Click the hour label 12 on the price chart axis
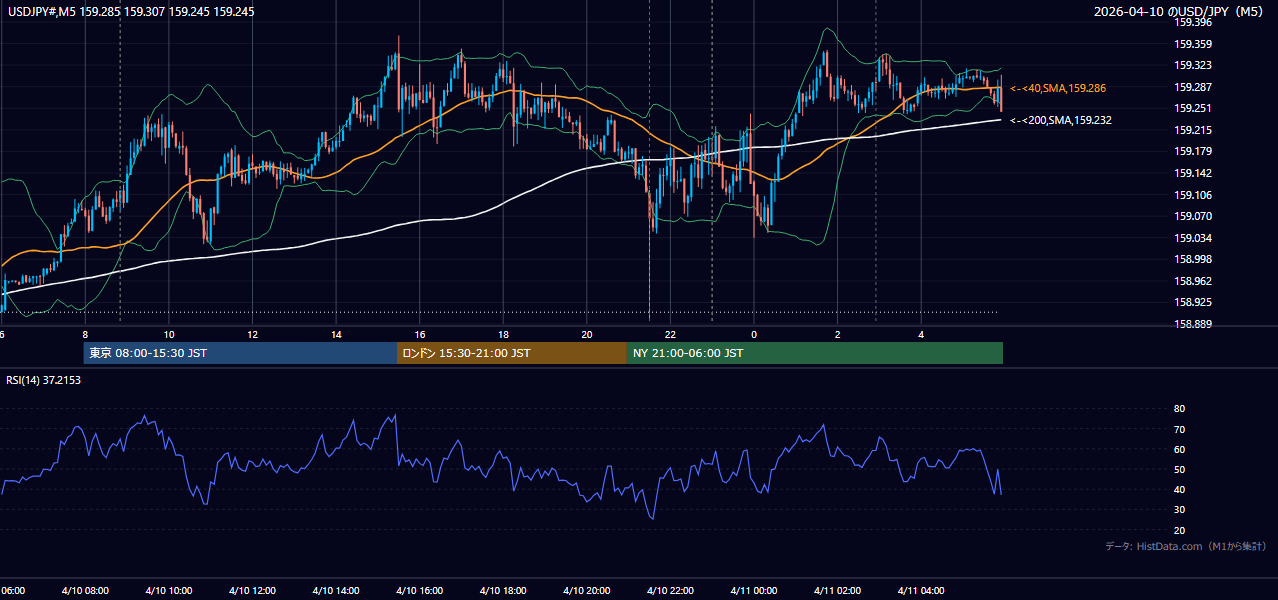 pos(253,334)
